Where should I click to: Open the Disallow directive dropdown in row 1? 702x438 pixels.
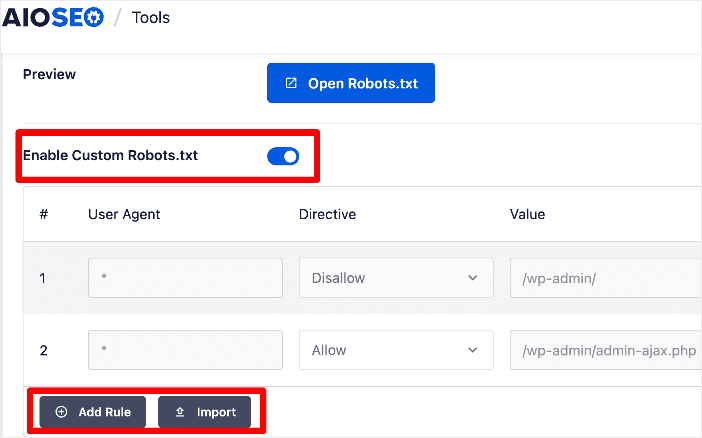click(396, 278)
